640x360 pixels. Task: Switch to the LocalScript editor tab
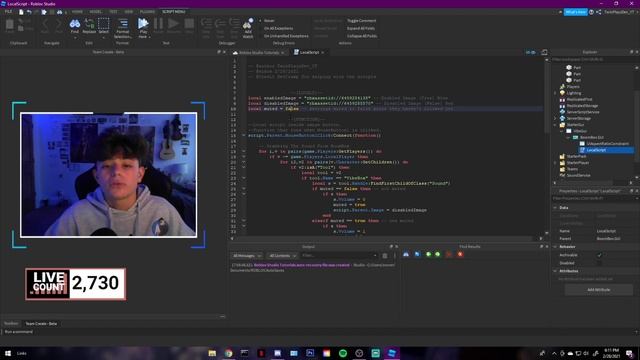coord(309,52)
